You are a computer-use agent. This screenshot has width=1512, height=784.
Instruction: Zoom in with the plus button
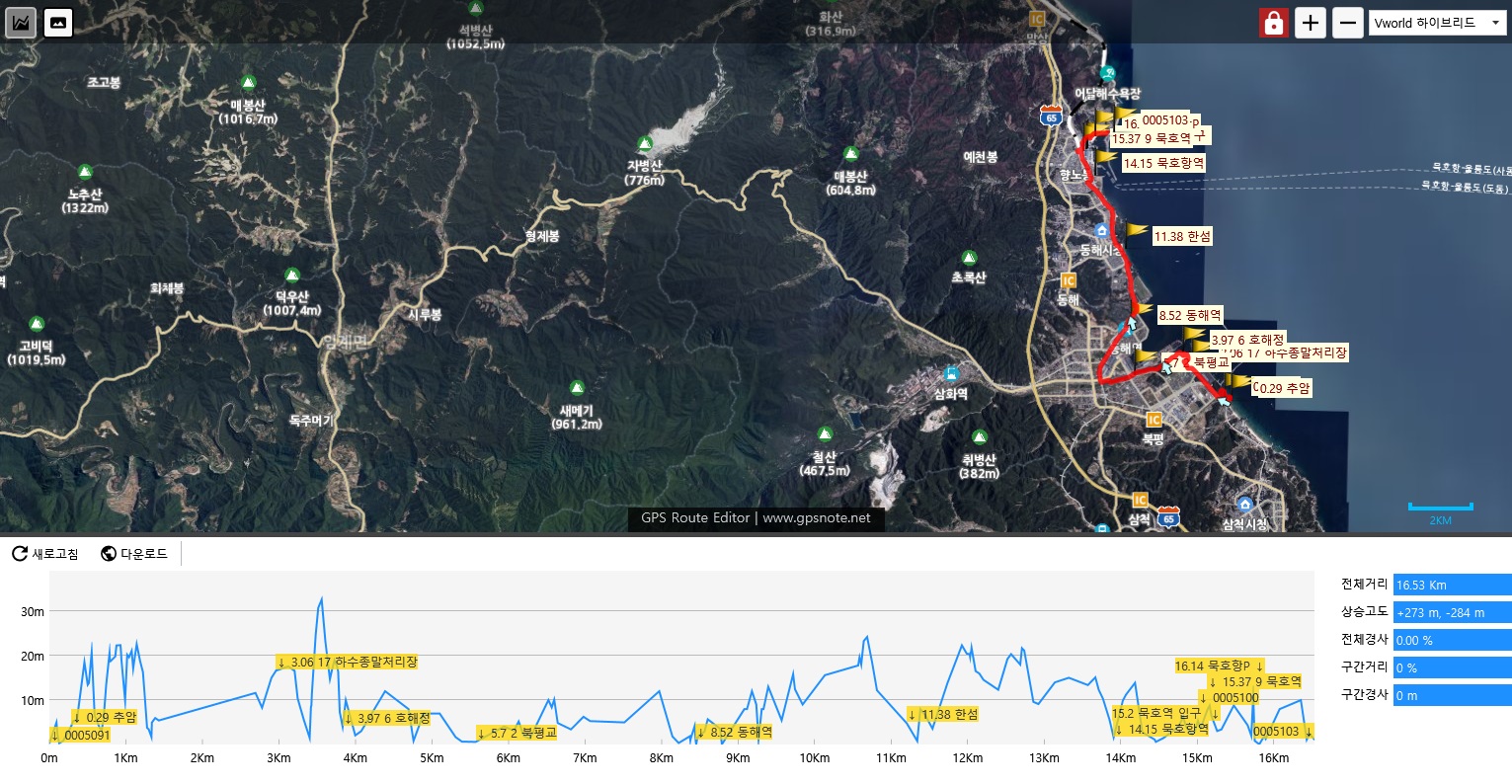click(1311, 23)
